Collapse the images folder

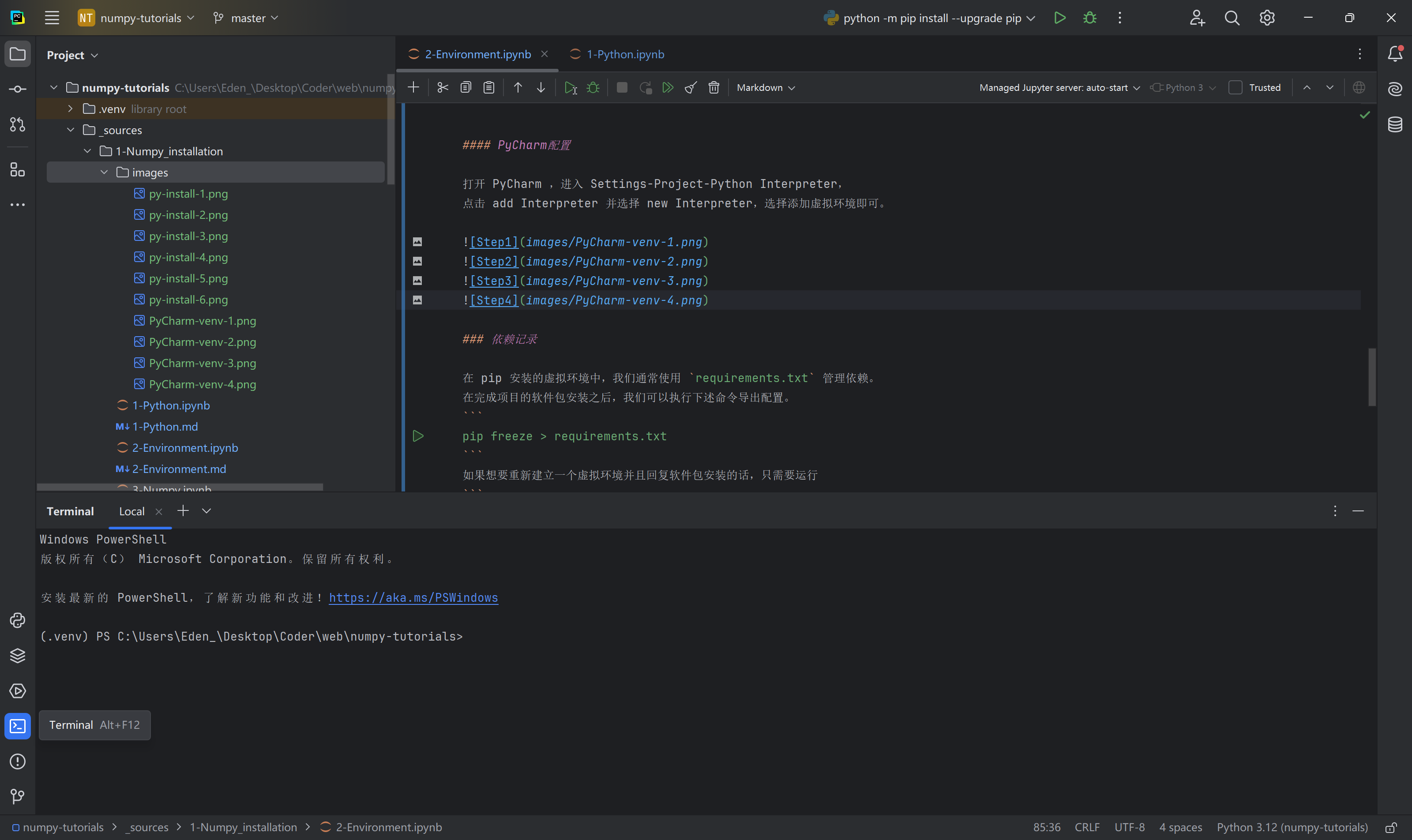click(x=104, y=172)
